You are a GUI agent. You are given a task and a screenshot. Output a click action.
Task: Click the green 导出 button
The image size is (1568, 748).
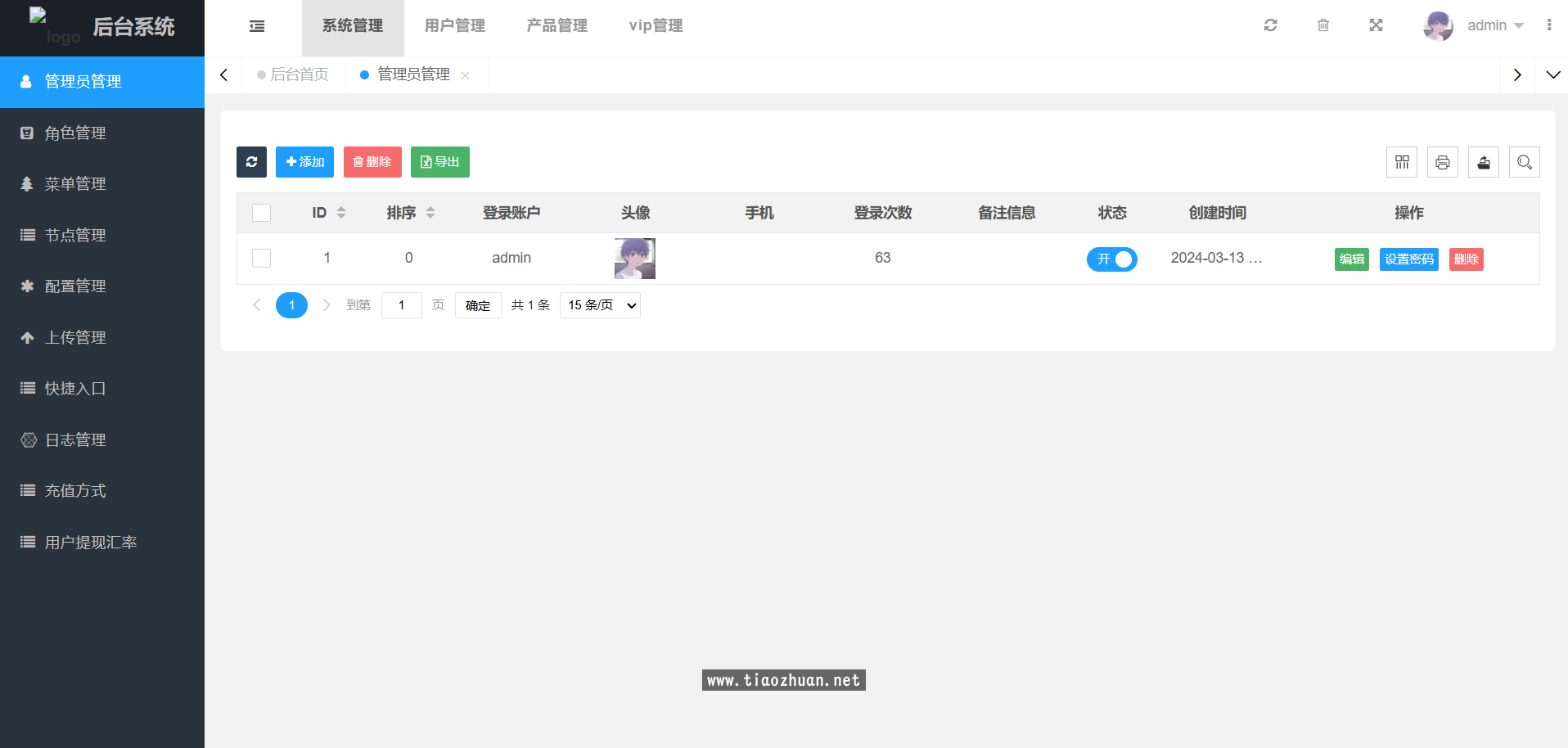[440, 162]
